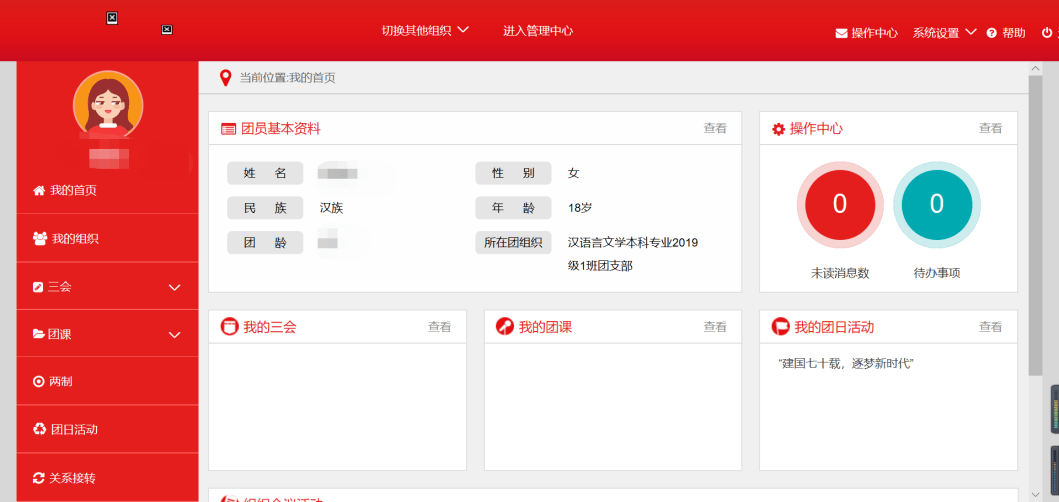The height and width of the screenshot is (502, 1059).
Task: Click the scrollbar down arrow
Action: tap(1035, 495)
